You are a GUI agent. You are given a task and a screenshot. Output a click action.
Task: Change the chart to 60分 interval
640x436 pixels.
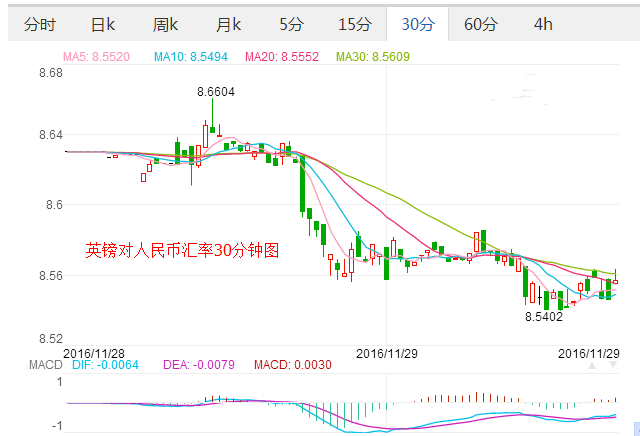(481, 24)
